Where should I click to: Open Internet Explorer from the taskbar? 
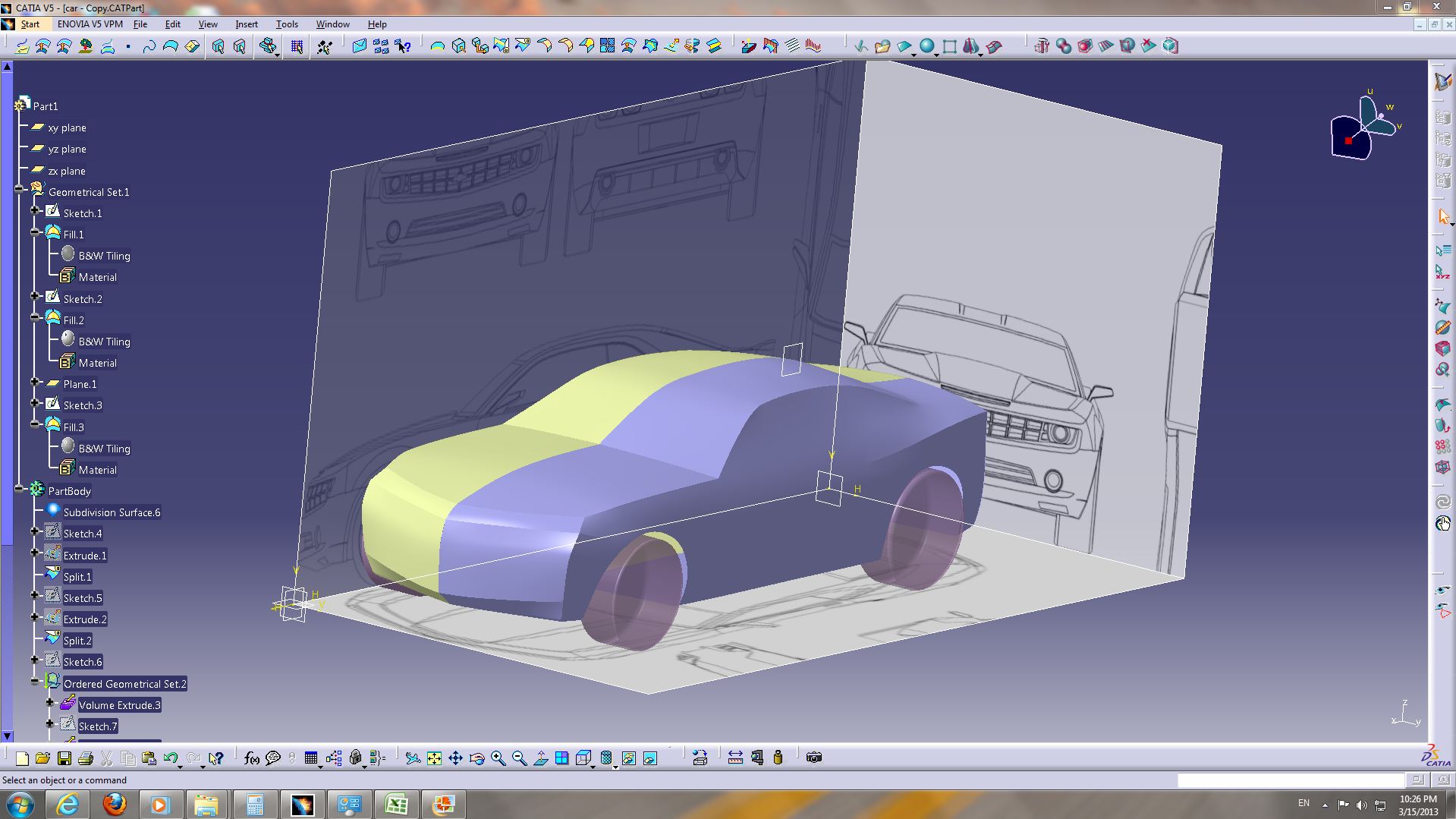[68, 804]
